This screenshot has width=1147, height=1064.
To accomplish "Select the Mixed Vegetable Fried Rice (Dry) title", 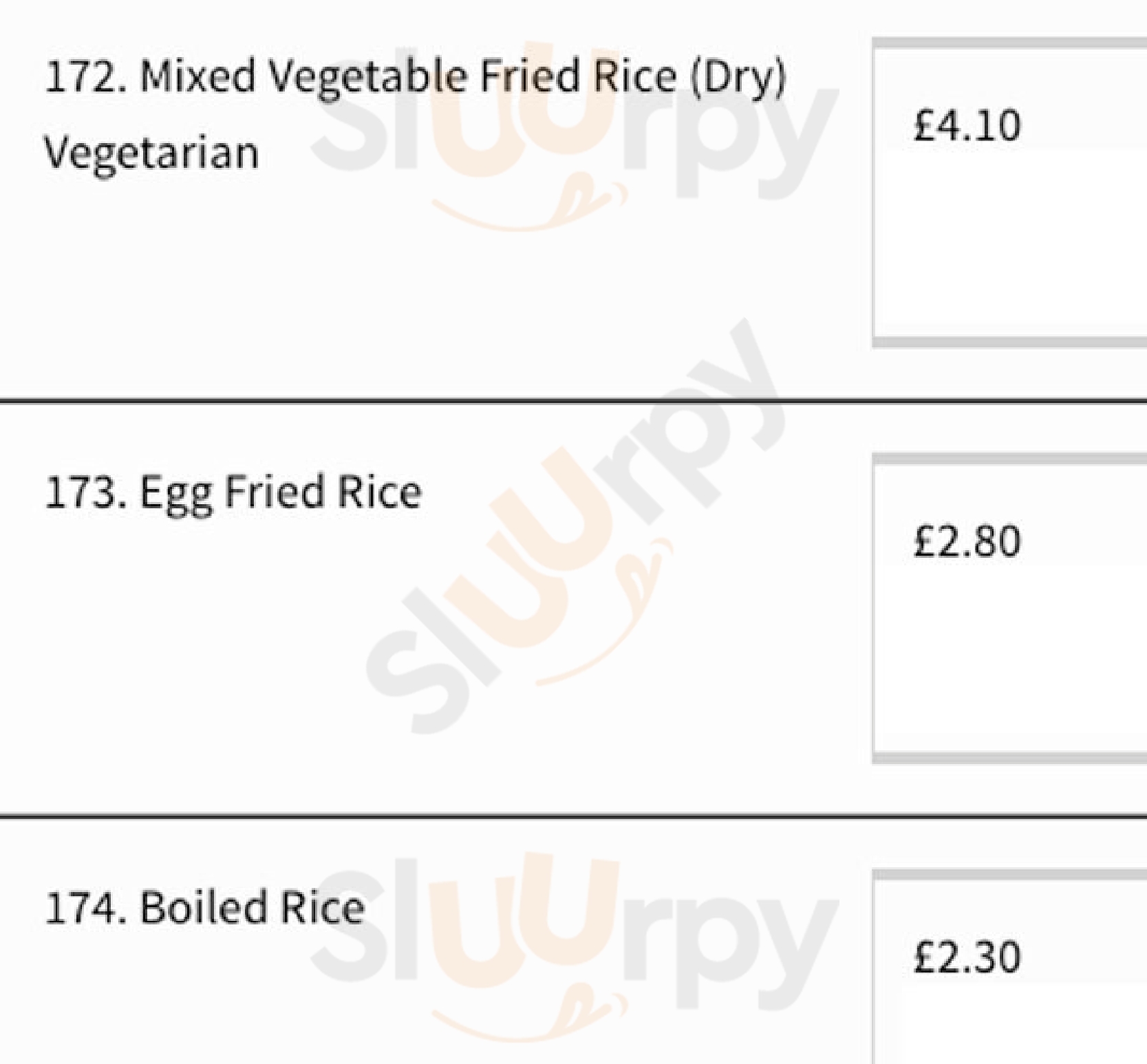I will [462, 76].
